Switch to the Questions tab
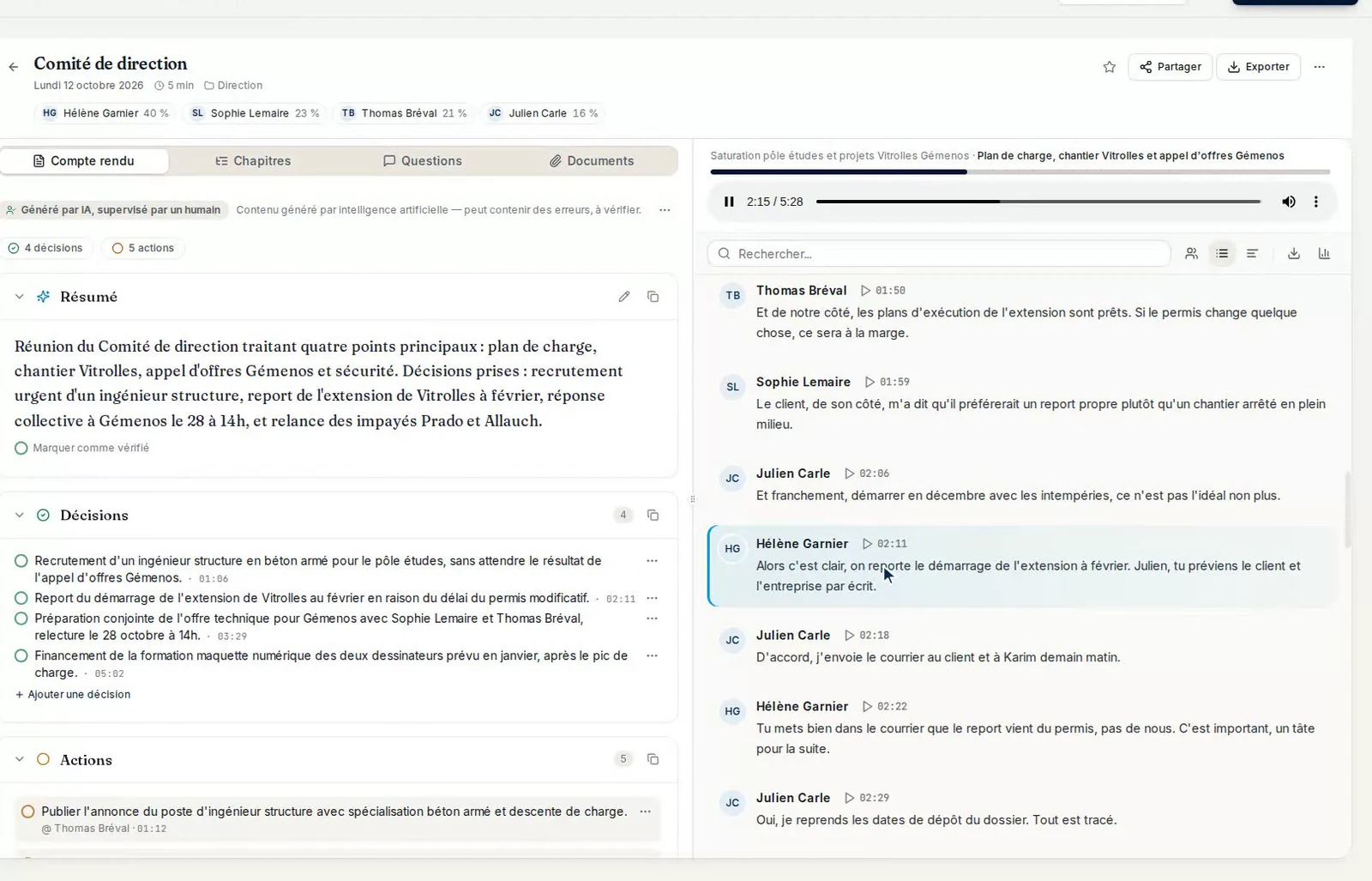 click(423, 161)
